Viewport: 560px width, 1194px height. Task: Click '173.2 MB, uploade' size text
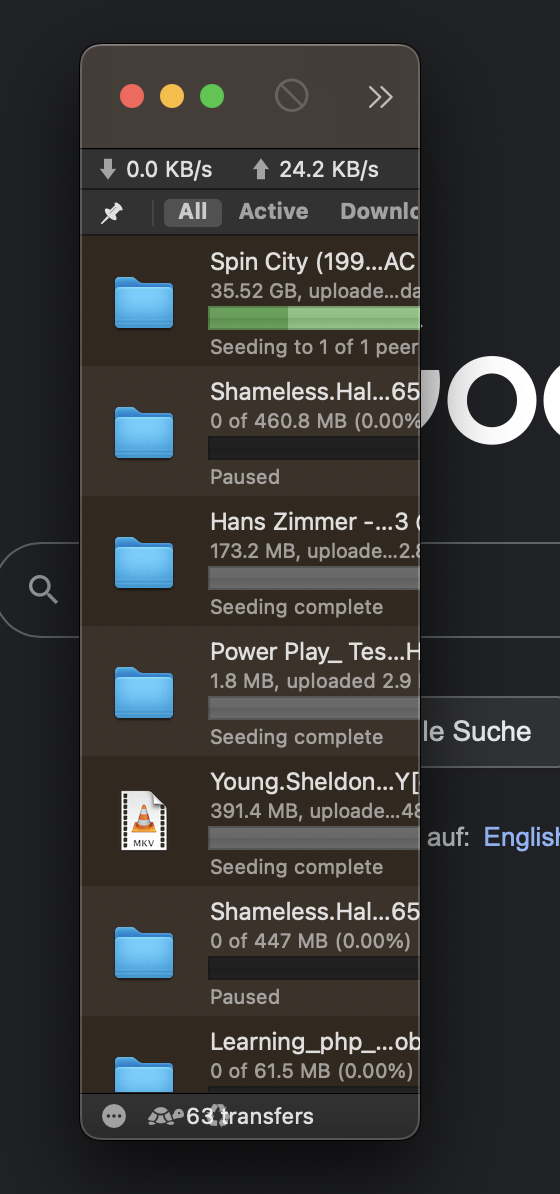[x=314, y=551]
